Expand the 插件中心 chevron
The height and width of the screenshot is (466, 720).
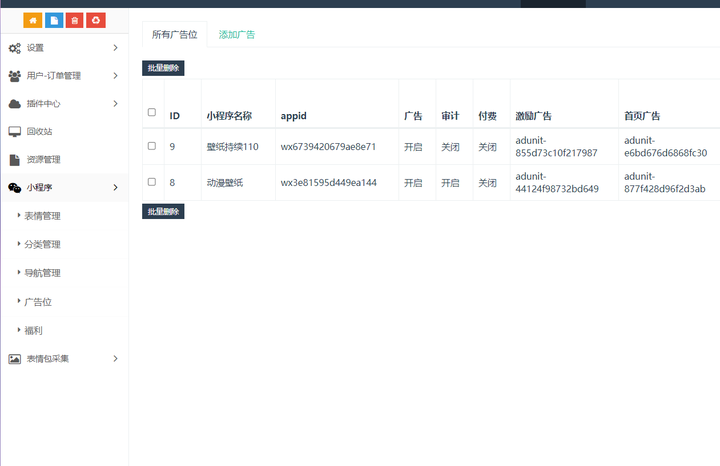click(115, 103)
